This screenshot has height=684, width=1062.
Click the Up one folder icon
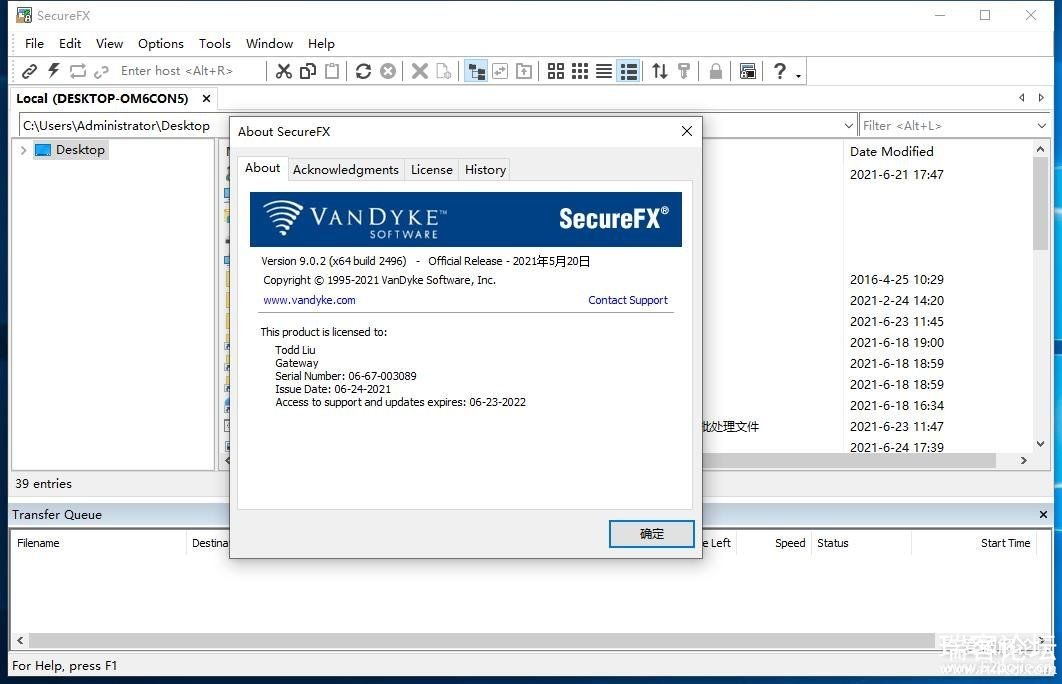tap(524, 71)
